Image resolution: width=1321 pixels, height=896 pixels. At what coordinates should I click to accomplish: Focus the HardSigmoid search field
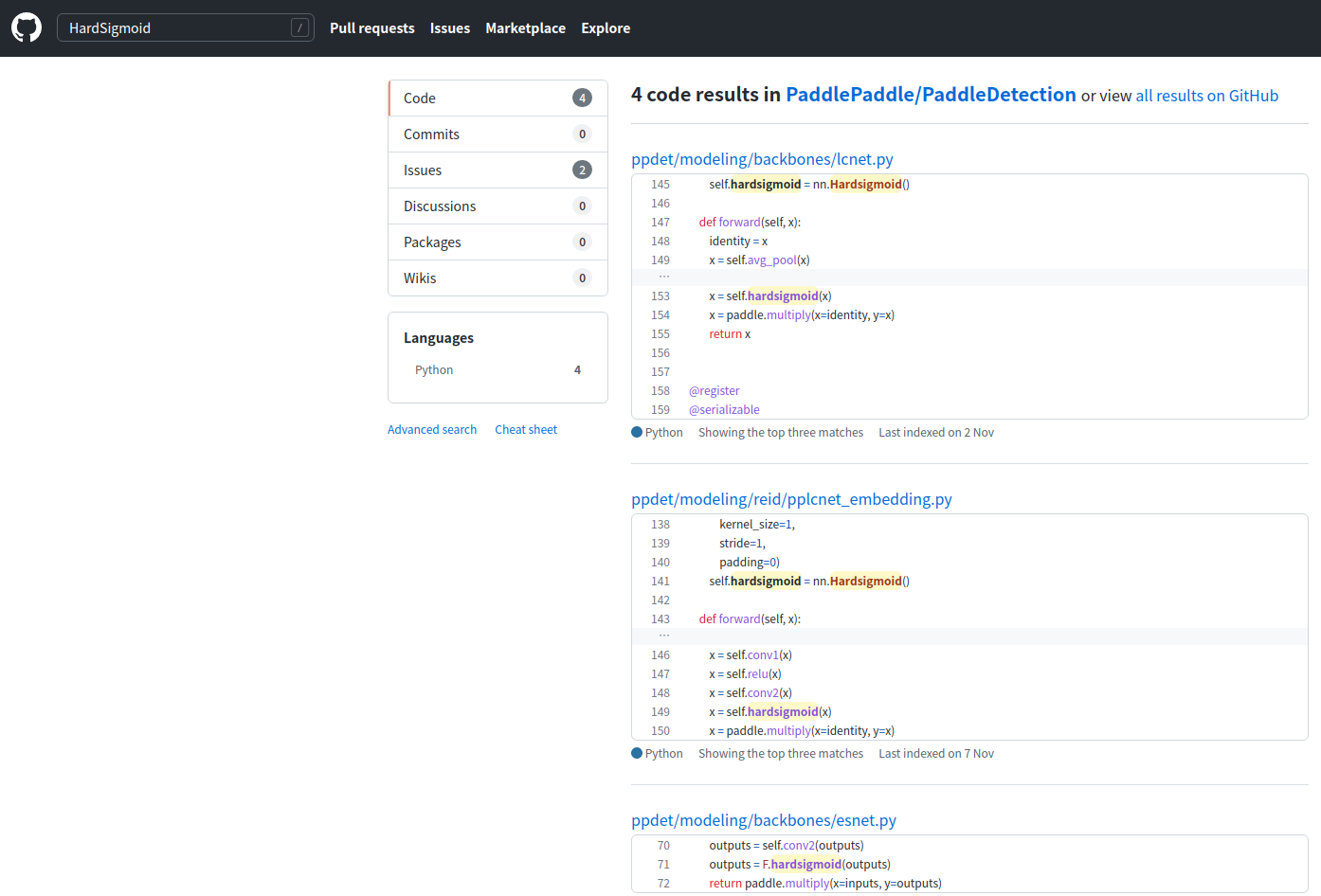[186, 27]
